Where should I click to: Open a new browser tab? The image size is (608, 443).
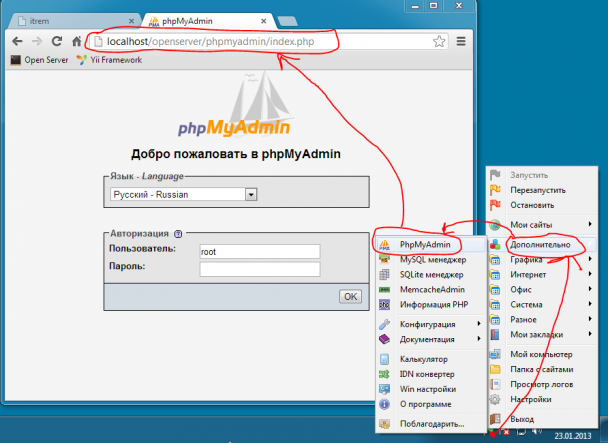pyautogui.click(x=287, y=21)
